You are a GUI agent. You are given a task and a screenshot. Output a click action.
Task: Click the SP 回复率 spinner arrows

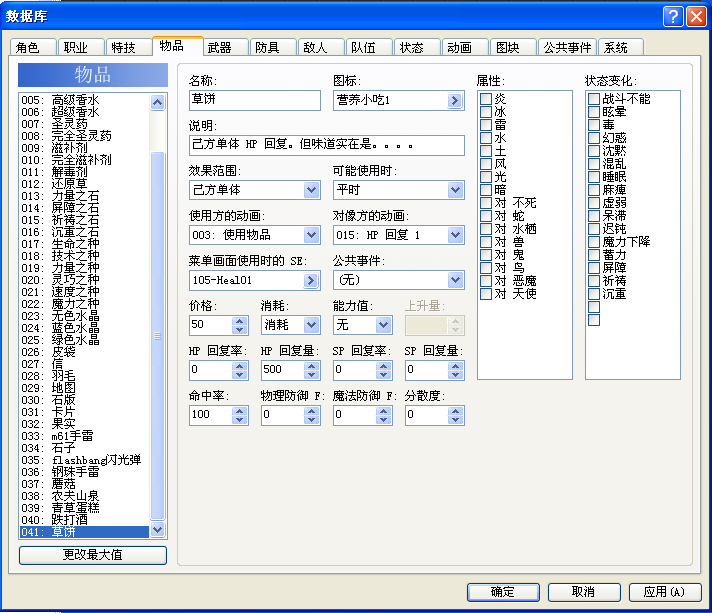384,370
